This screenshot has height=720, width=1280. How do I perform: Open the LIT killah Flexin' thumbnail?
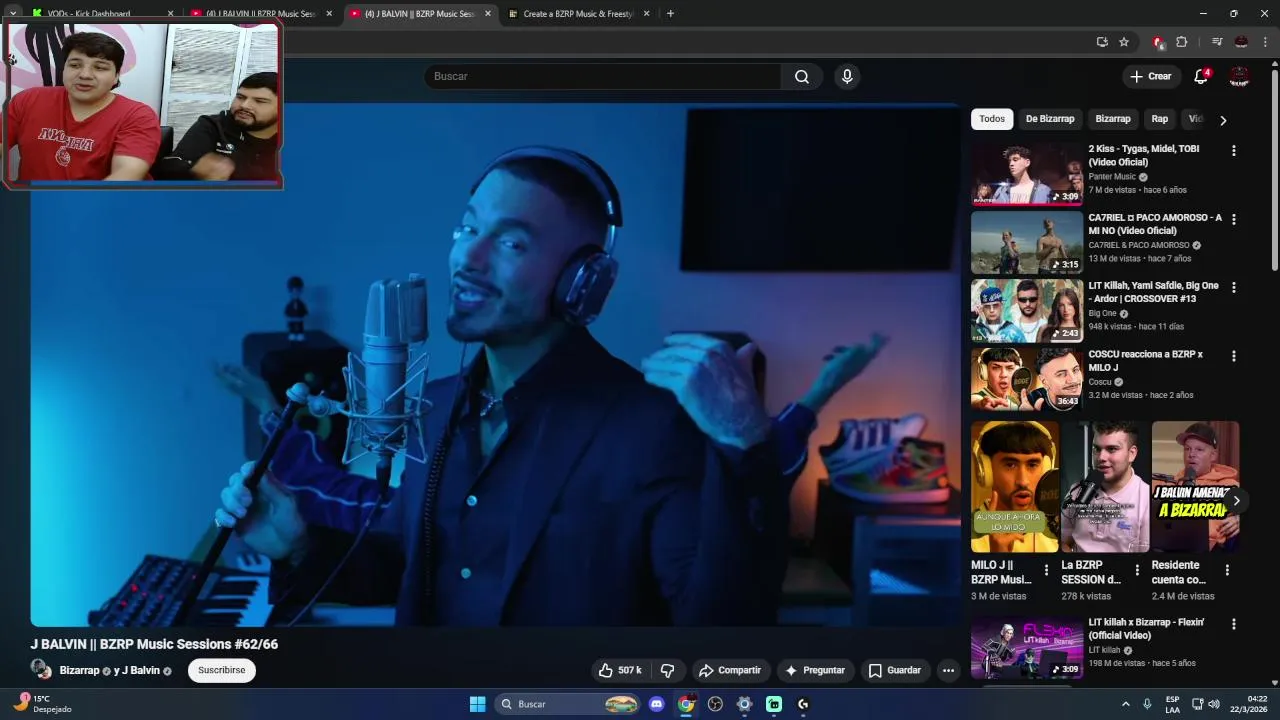point(1027,648)
